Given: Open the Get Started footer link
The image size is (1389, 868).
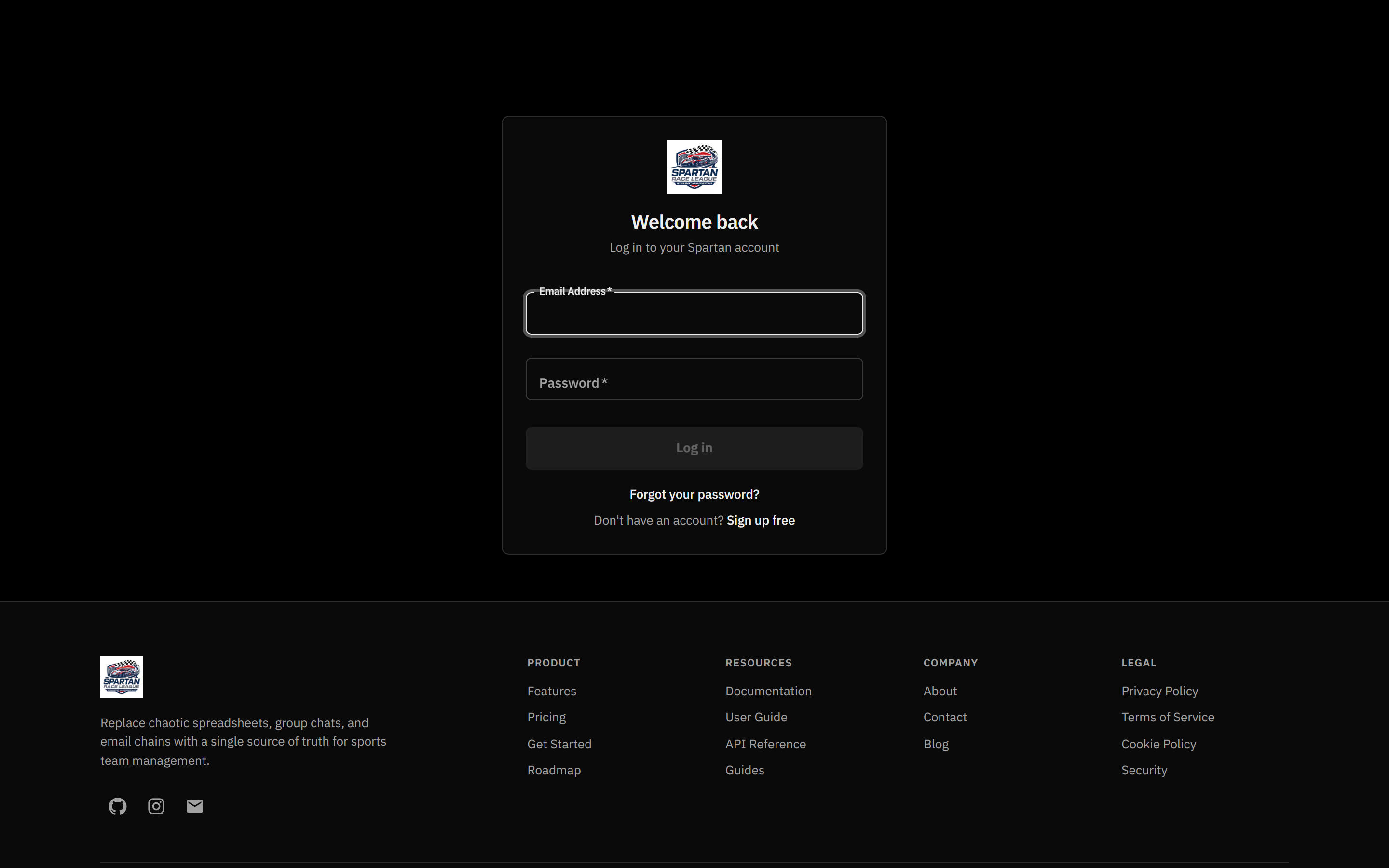Looking at the screenshot, I should [559, 744].
